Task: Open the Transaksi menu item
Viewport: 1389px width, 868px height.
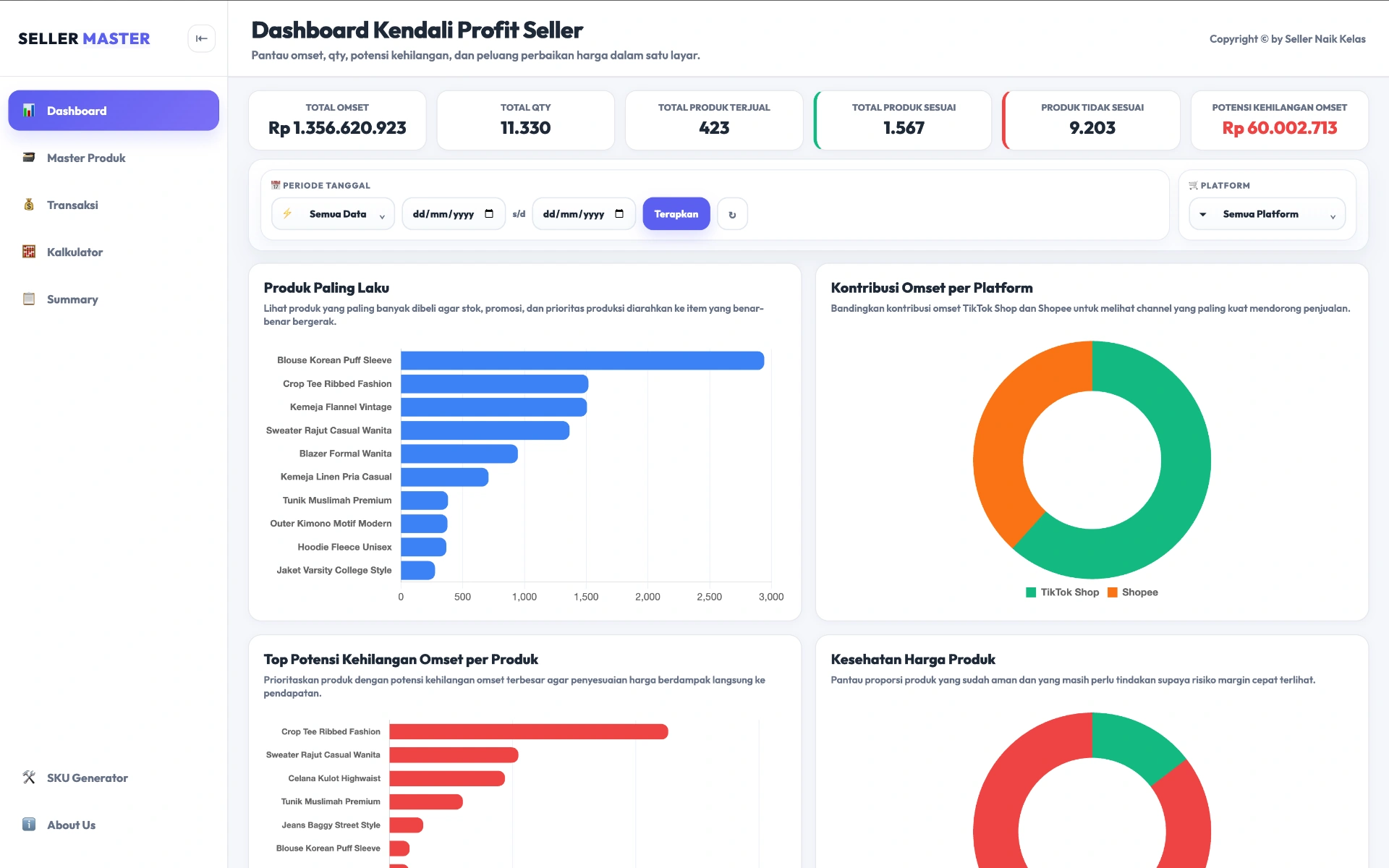Action: [114, 205]
